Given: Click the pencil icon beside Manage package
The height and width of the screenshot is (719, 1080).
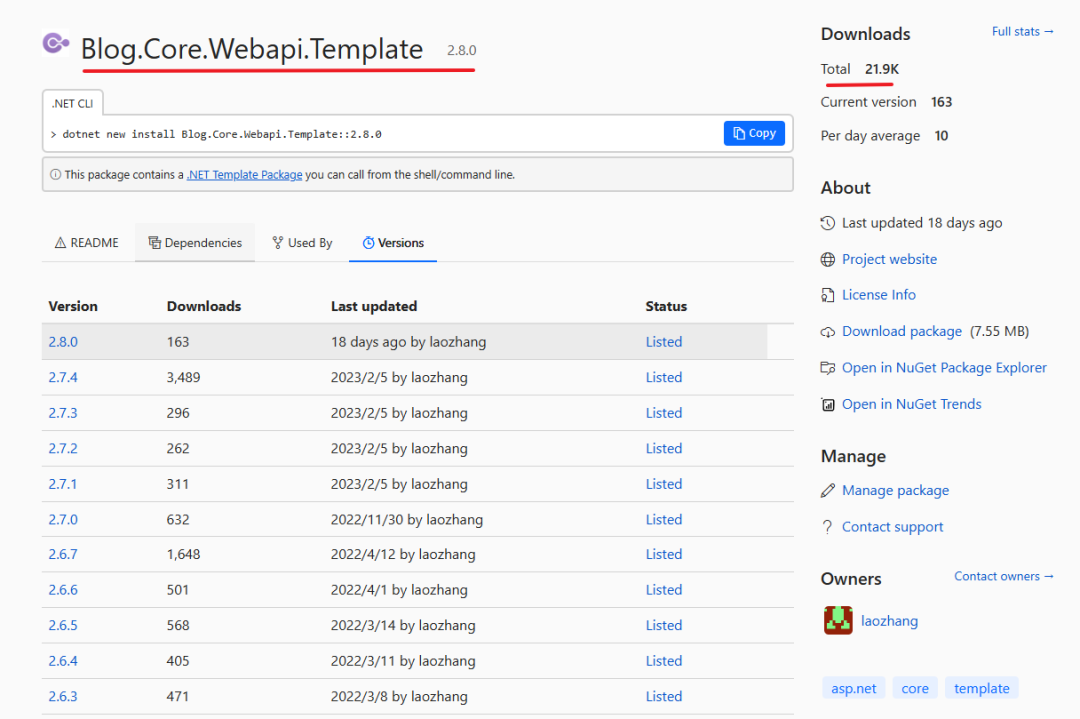Looking at the screenshot, I should 828,490.
